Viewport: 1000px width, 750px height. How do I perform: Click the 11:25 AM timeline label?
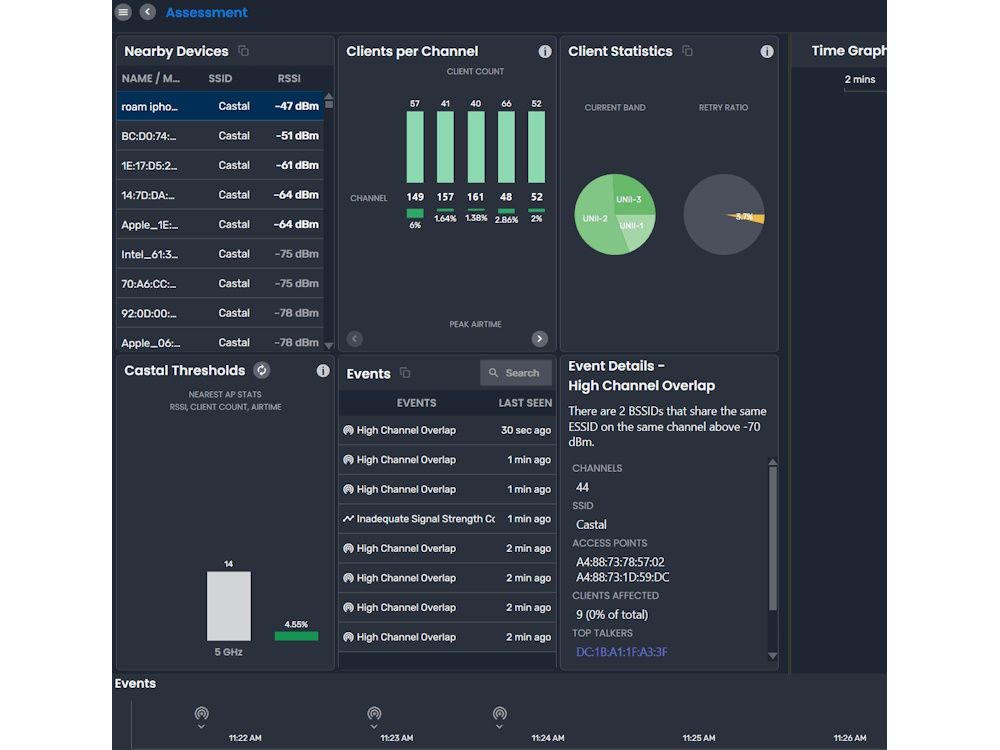(699, 738)
